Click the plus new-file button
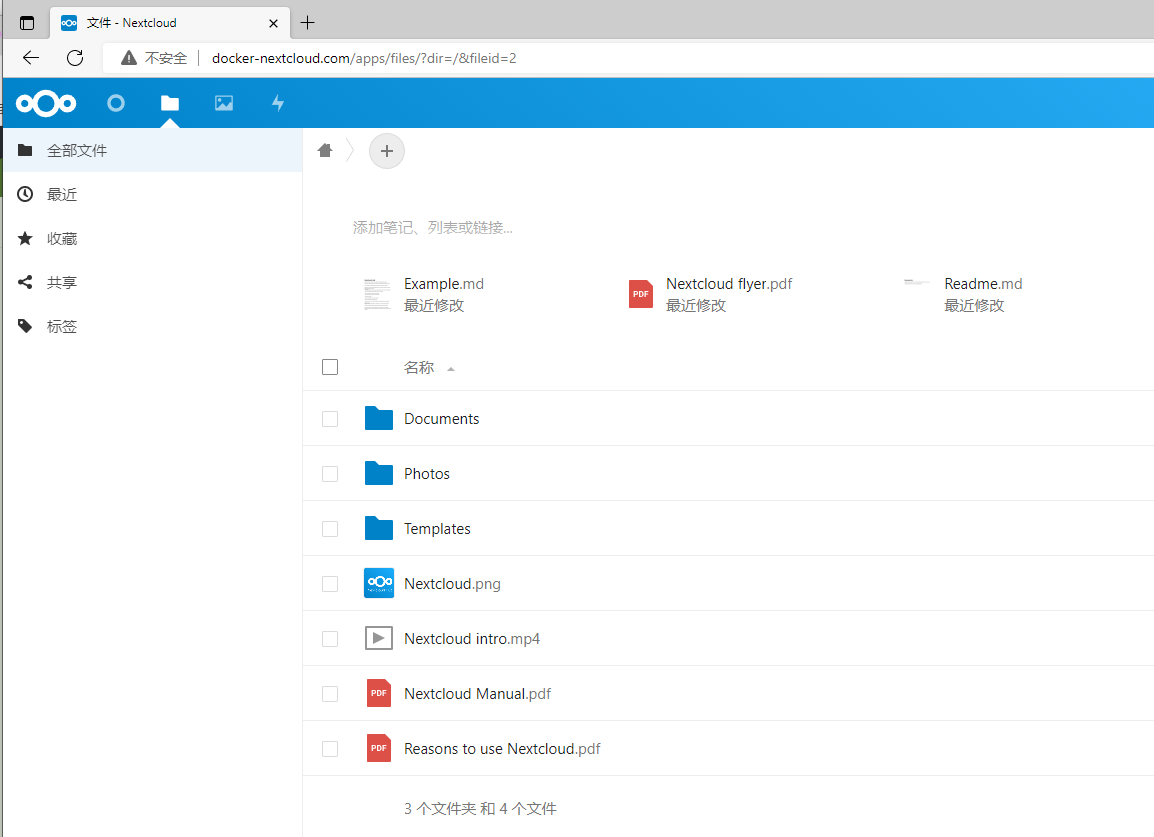1154x837 pixels. tap(386, 151)
